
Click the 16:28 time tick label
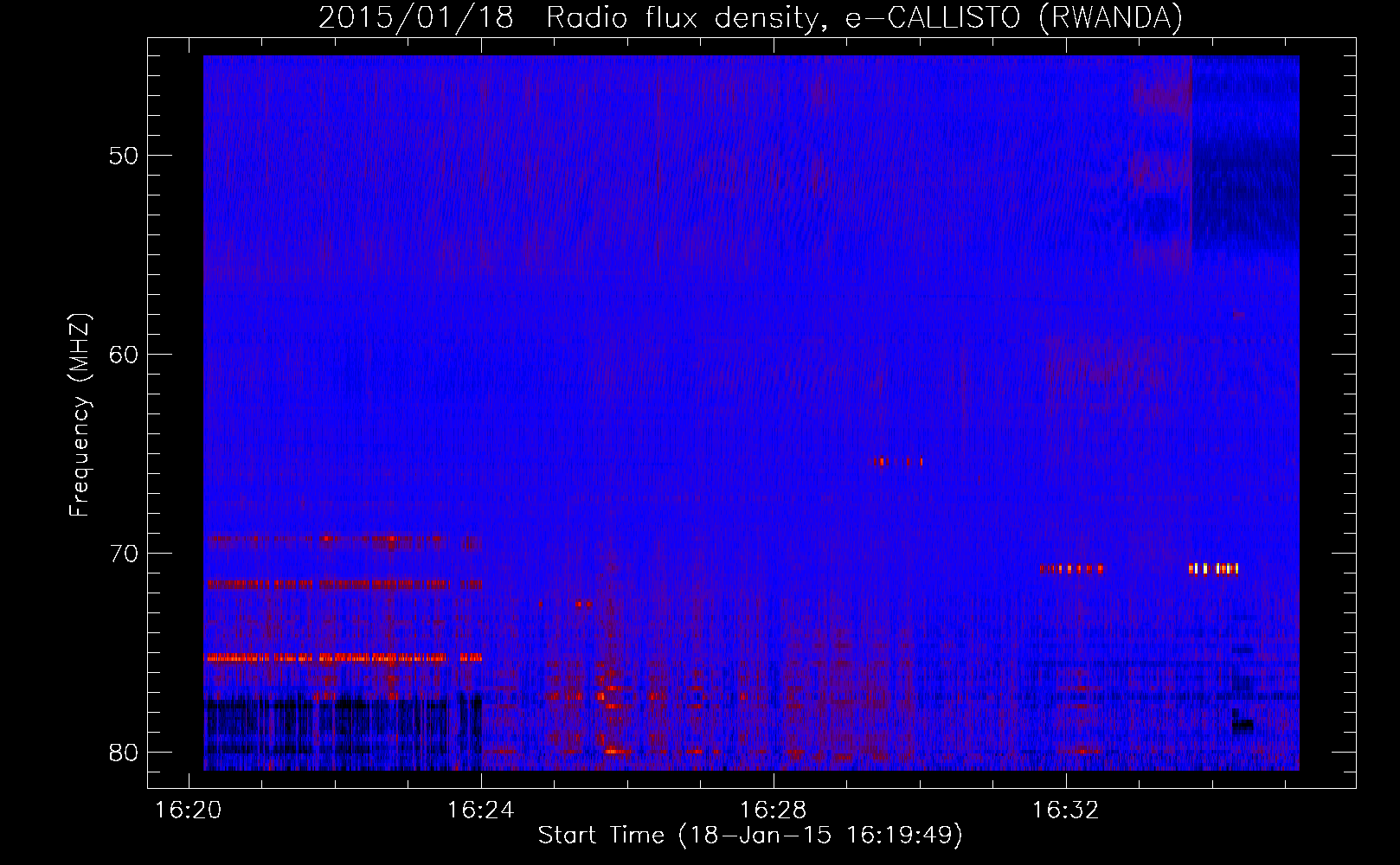point(773,811)
